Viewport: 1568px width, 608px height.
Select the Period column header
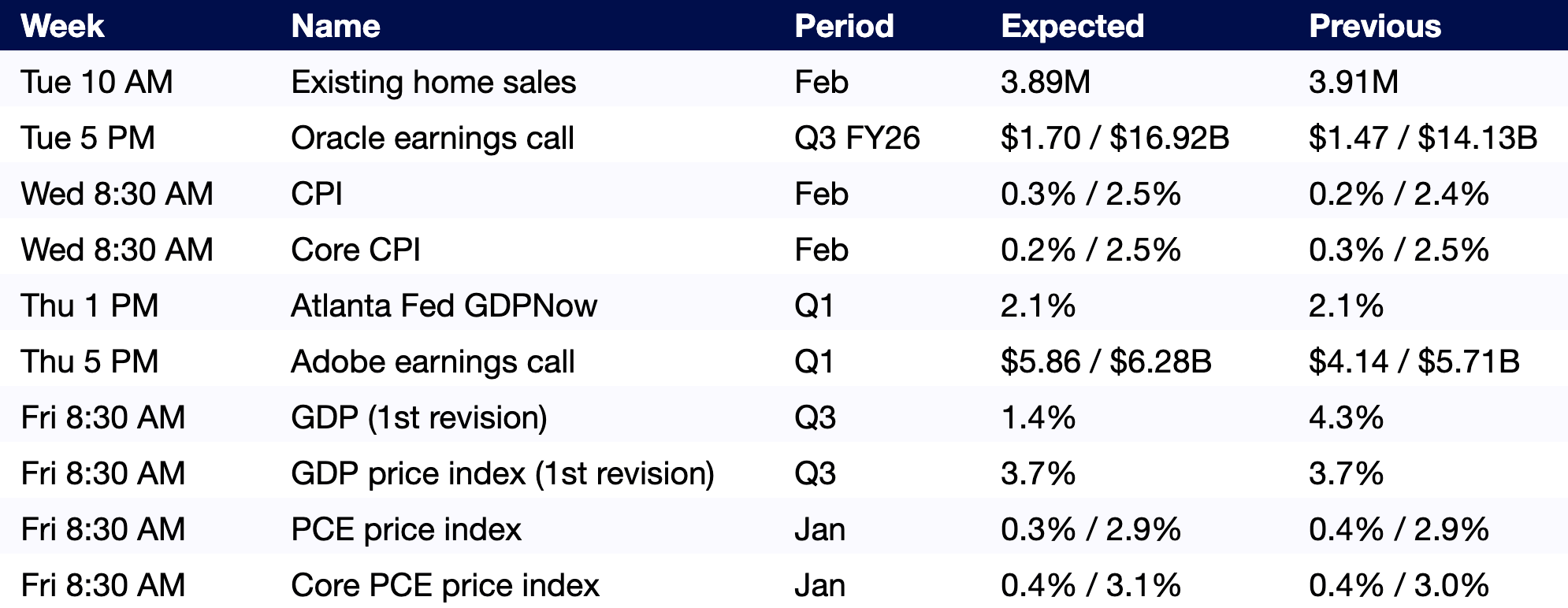coord(844,26)
